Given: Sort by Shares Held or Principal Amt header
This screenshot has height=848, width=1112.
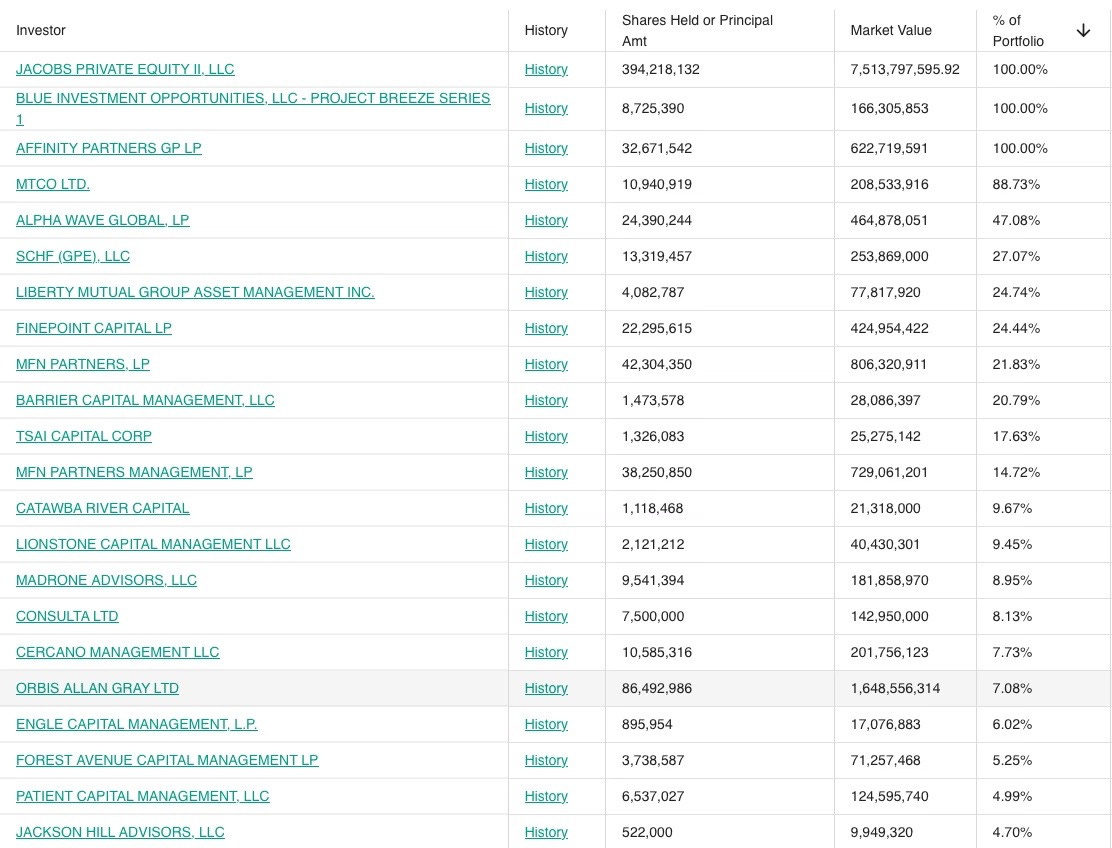Looking at the screenshot, I should click(x=697, y=30).
